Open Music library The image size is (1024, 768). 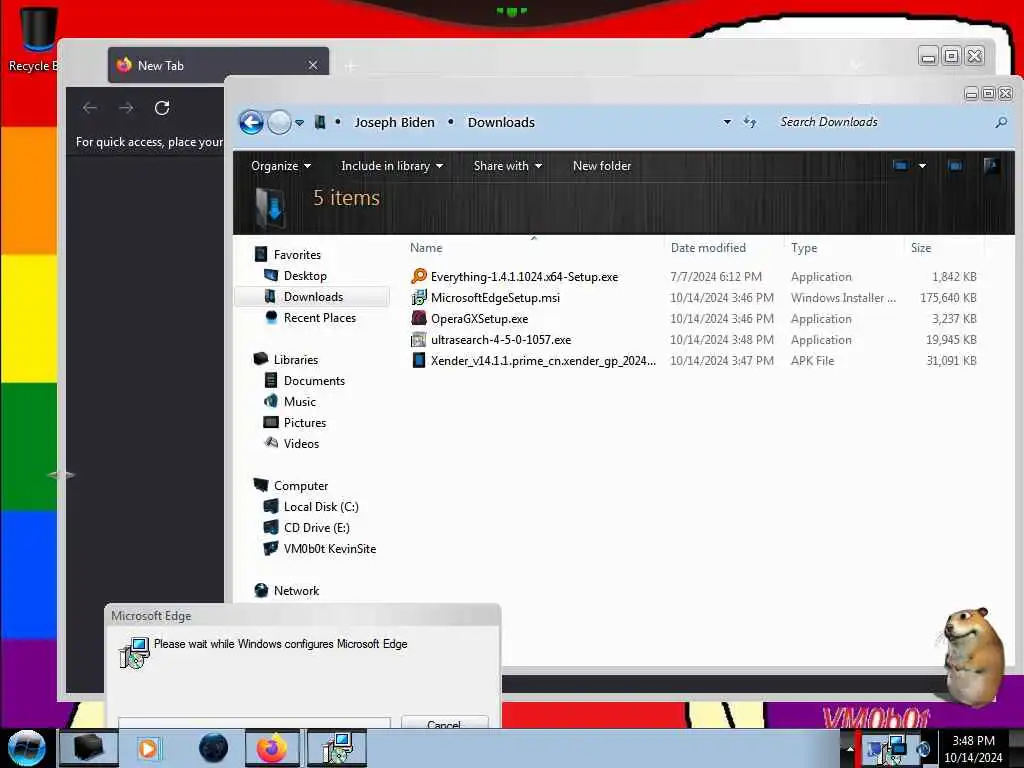click(300, 402)
